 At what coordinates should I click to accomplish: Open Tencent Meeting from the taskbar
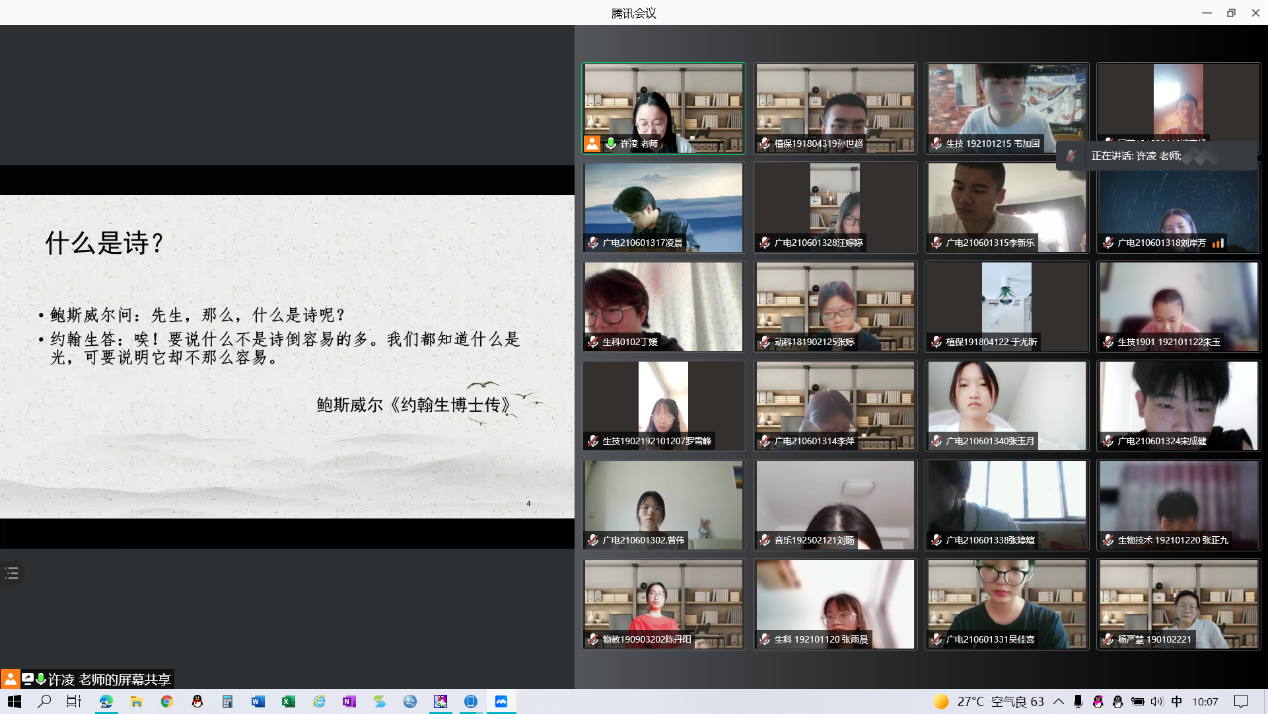501,702
